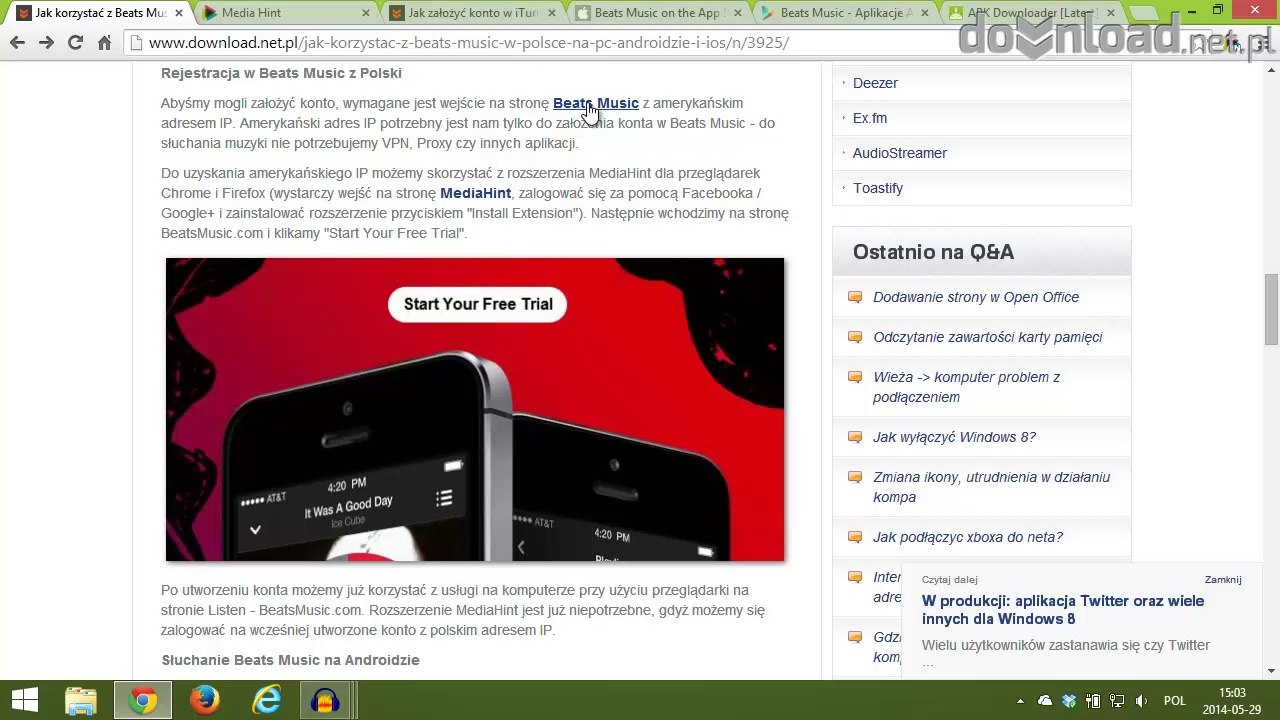Open the 'W produkcji: aplikacja Twitter' popup article
This screenshot has width=1280, height=720.
click(x=1063, y=610)
